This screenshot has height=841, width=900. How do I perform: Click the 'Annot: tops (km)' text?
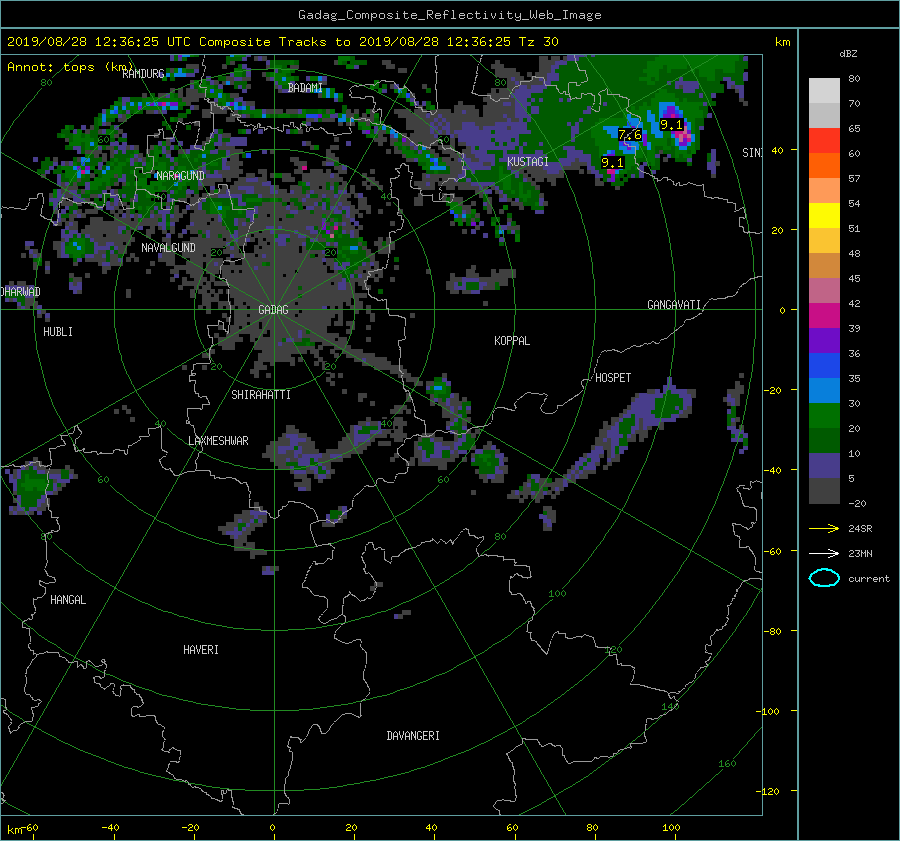coord(70,67)
